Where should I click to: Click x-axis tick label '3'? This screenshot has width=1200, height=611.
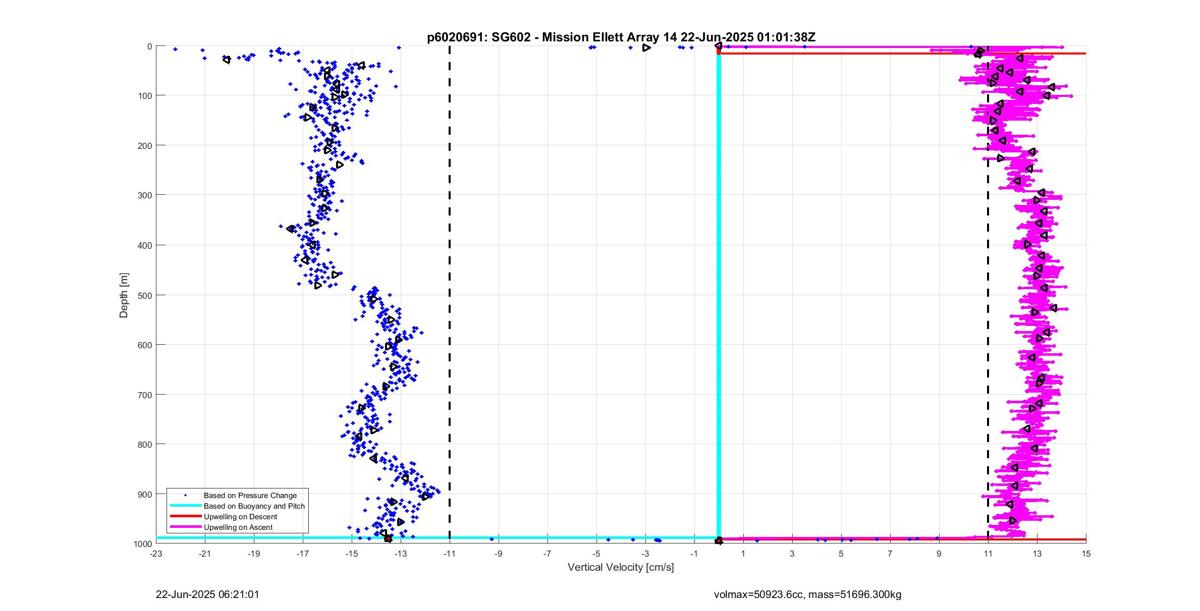(792, 552)
